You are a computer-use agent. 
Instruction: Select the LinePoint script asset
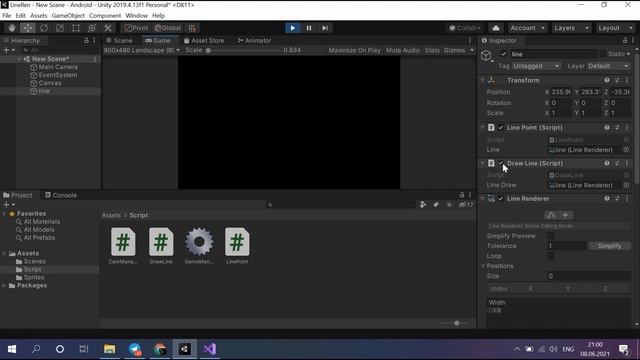pyautogui.click(x=237, y=246)
